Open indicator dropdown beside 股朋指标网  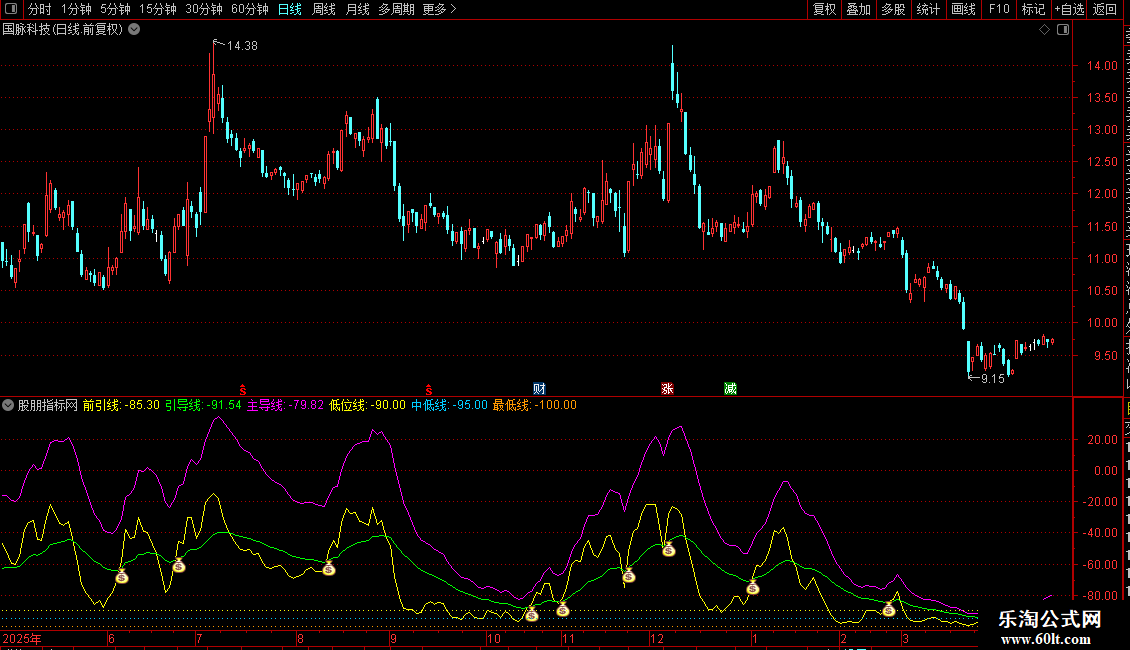(8, 405)
